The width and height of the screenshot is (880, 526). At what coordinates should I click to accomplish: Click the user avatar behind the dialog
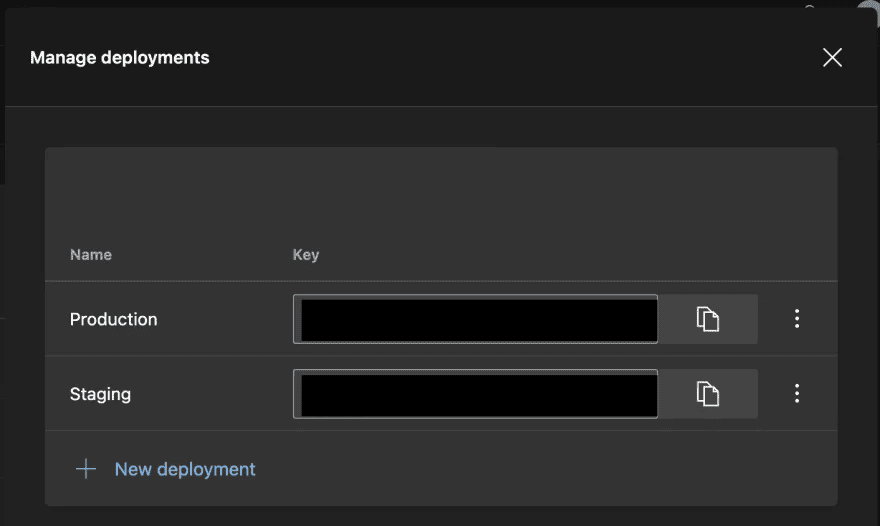click(869, 6)
